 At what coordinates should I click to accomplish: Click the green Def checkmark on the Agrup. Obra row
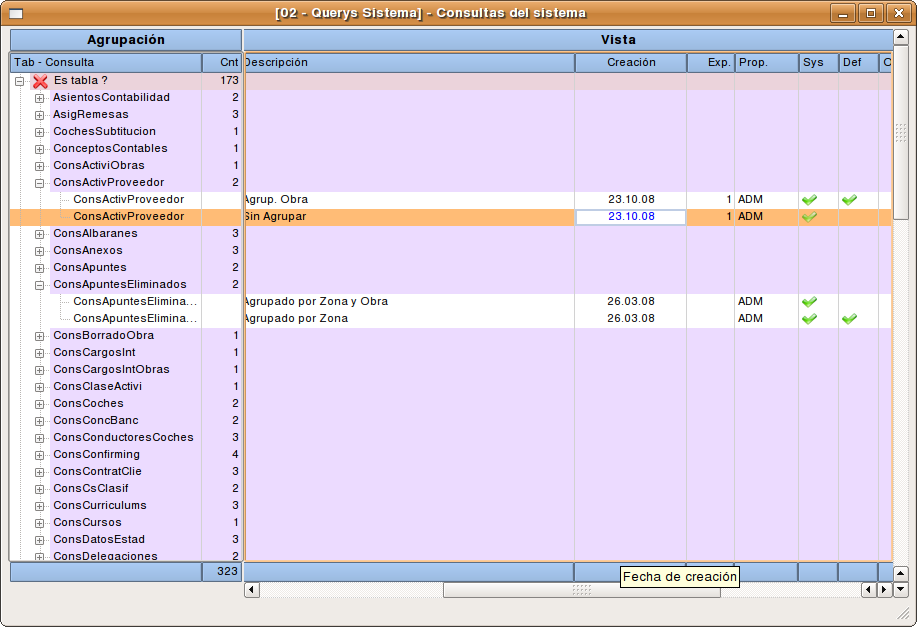click(849, 199)
